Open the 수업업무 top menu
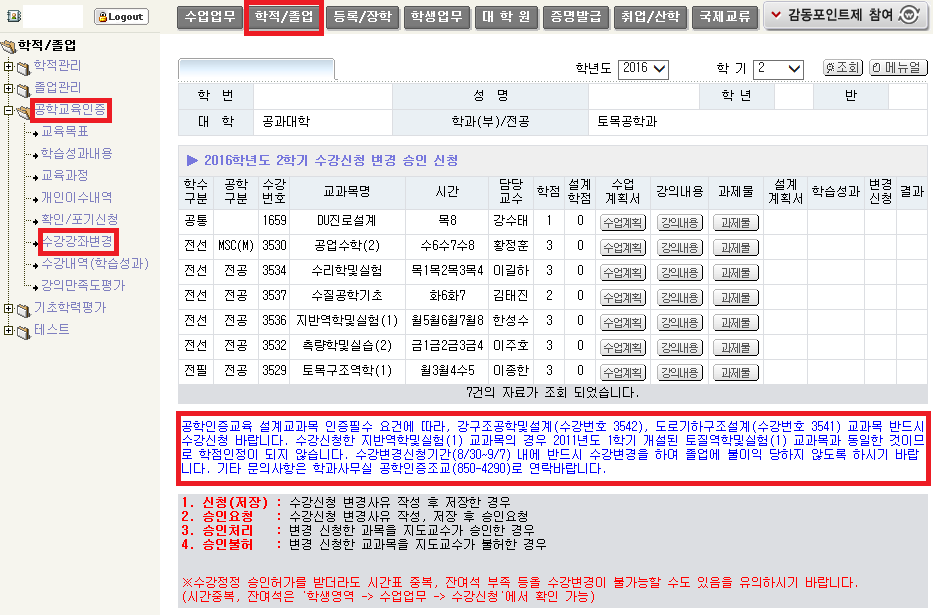 (208, 17)
